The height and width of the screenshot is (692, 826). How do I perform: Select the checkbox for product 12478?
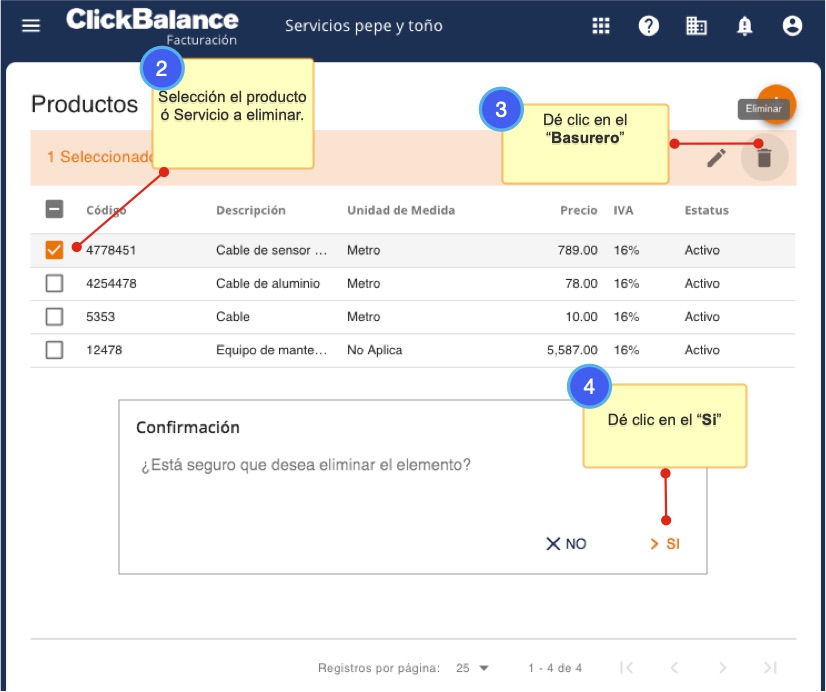(55, 350)
